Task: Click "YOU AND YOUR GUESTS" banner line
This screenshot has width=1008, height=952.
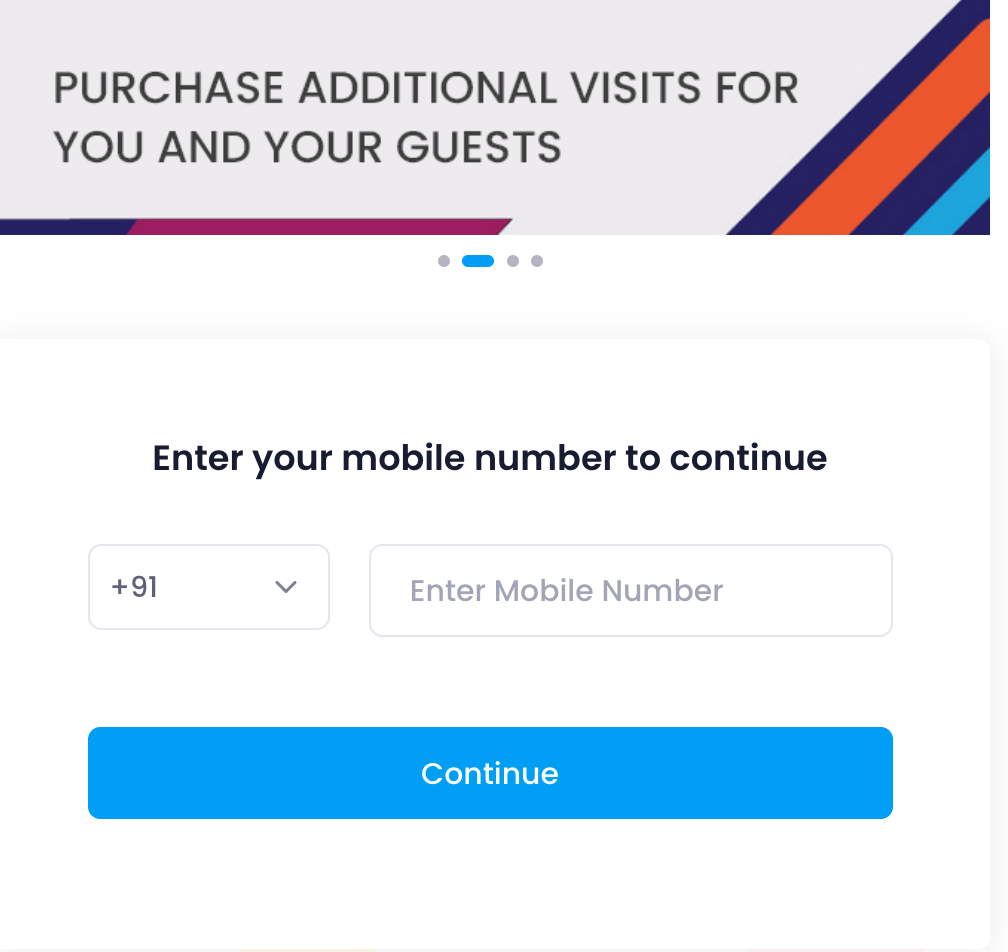Action: (307, 147)
